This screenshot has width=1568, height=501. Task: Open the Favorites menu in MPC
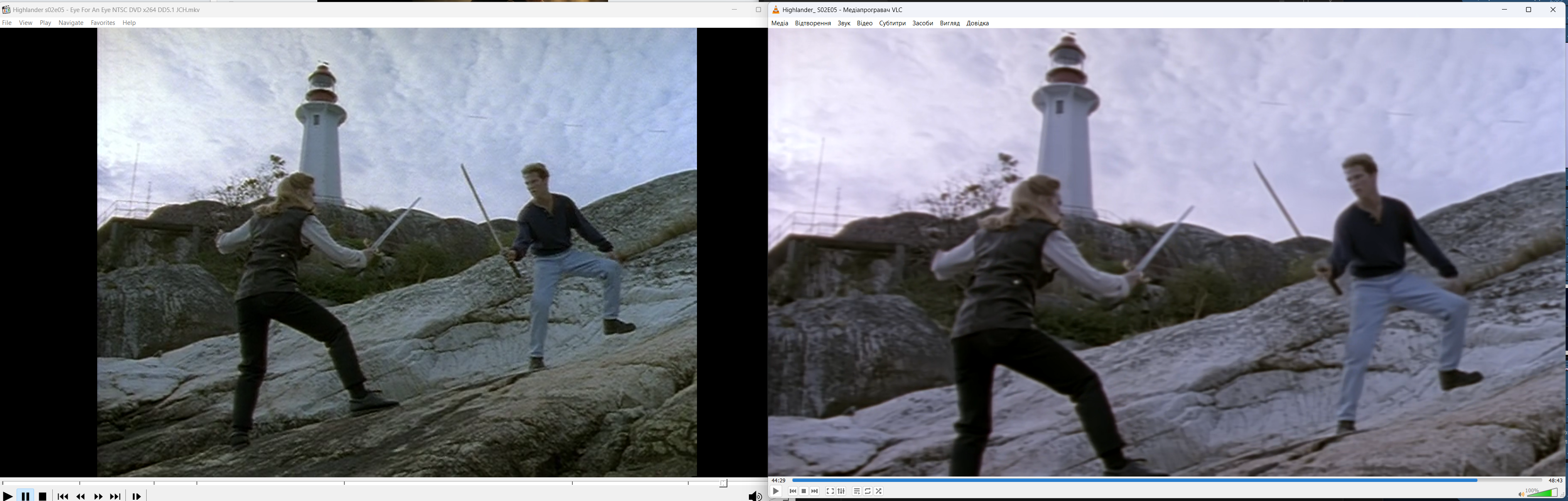click(103, 22)
